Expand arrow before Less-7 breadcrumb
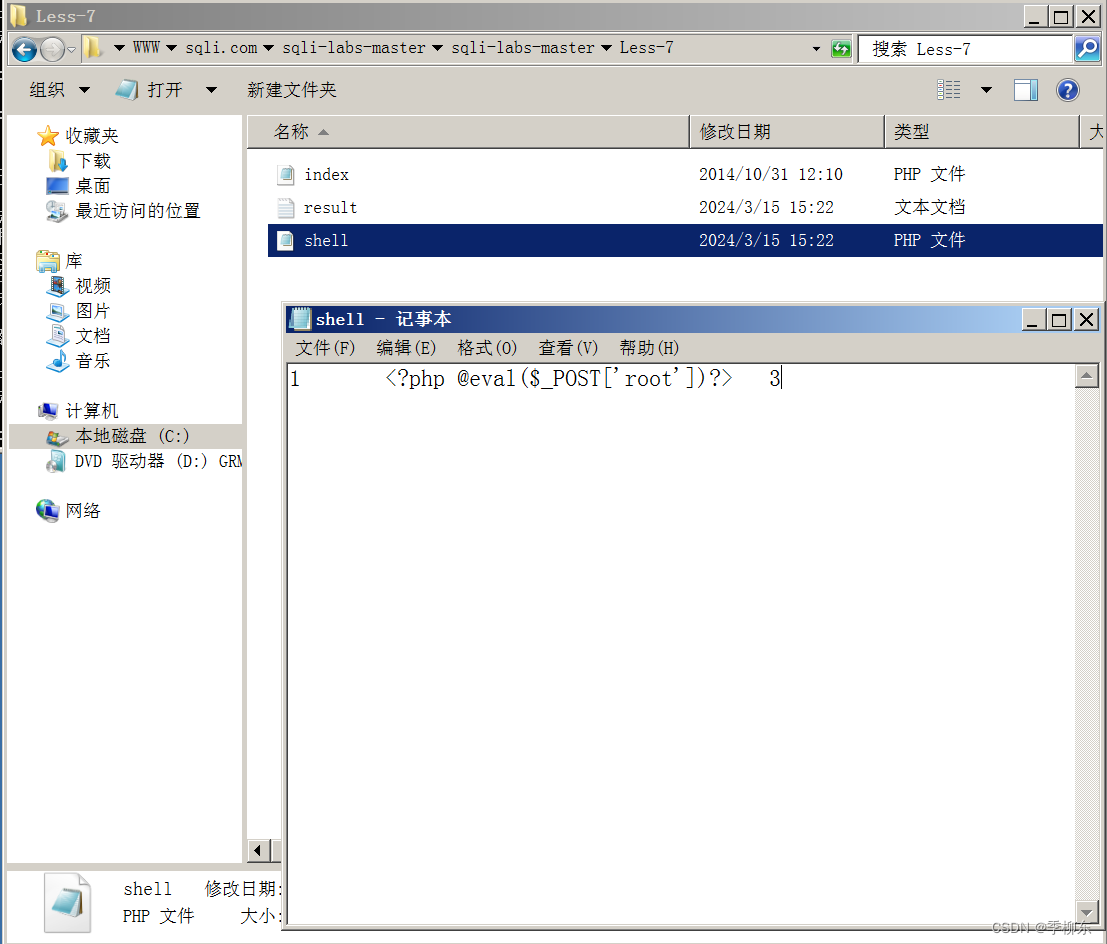Image resolution: width=1107 pixels, height=944 pixels. (x=606, y=48)
